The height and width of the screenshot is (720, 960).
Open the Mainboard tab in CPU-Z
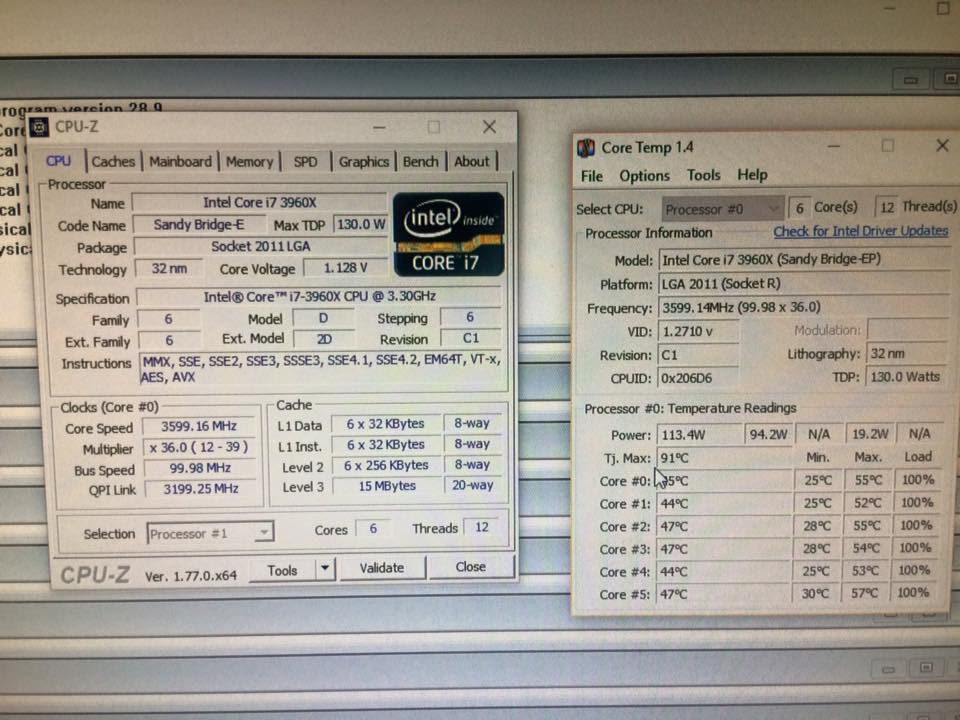pos(180,162)
